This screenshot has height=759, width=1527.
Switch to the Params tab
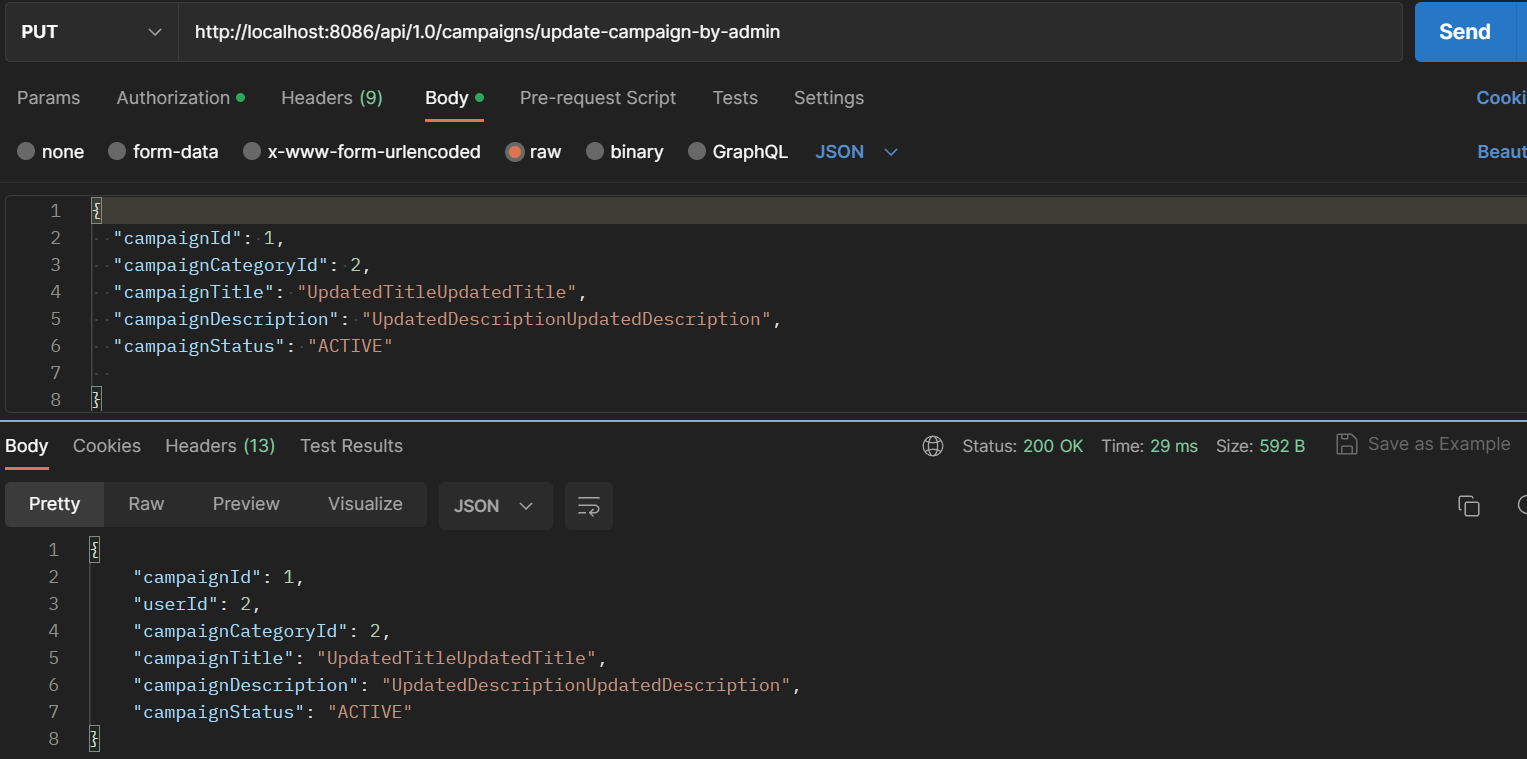[x=49, y=98]
